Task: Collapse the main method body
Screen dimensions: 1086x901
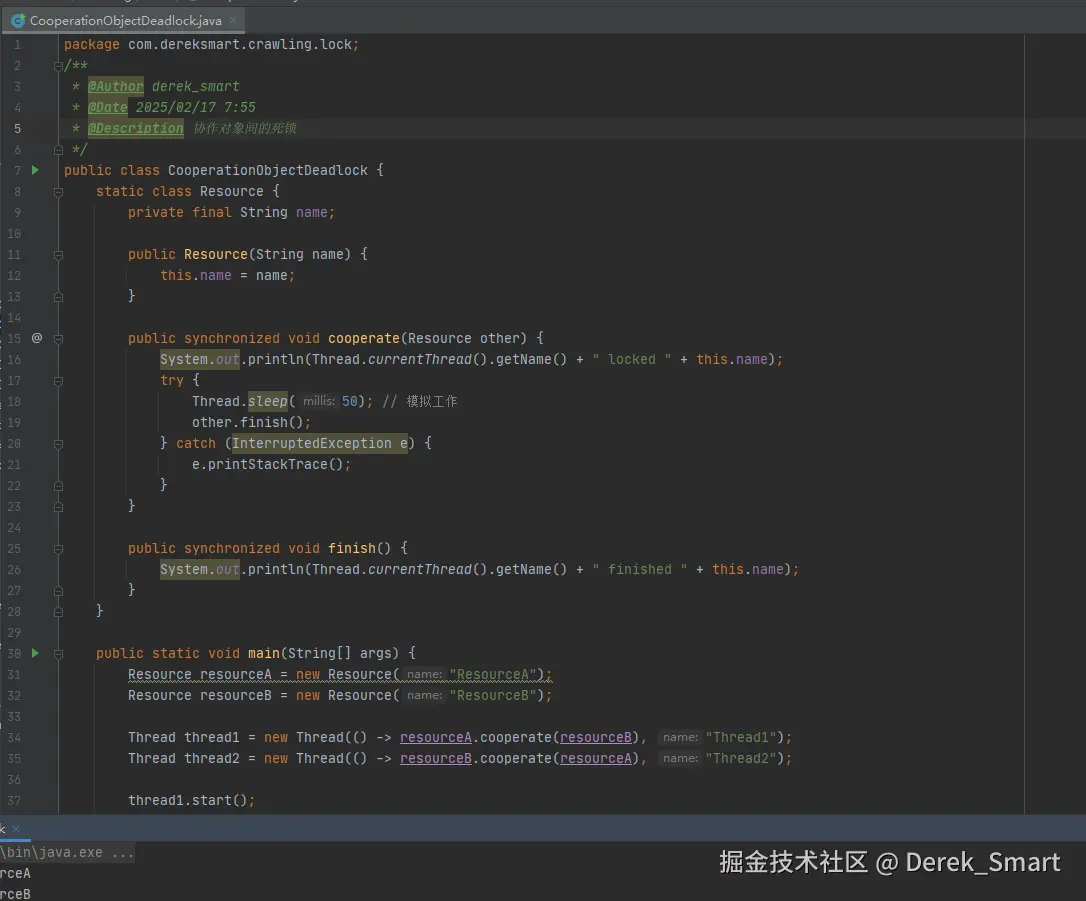Action: [57, 653]
